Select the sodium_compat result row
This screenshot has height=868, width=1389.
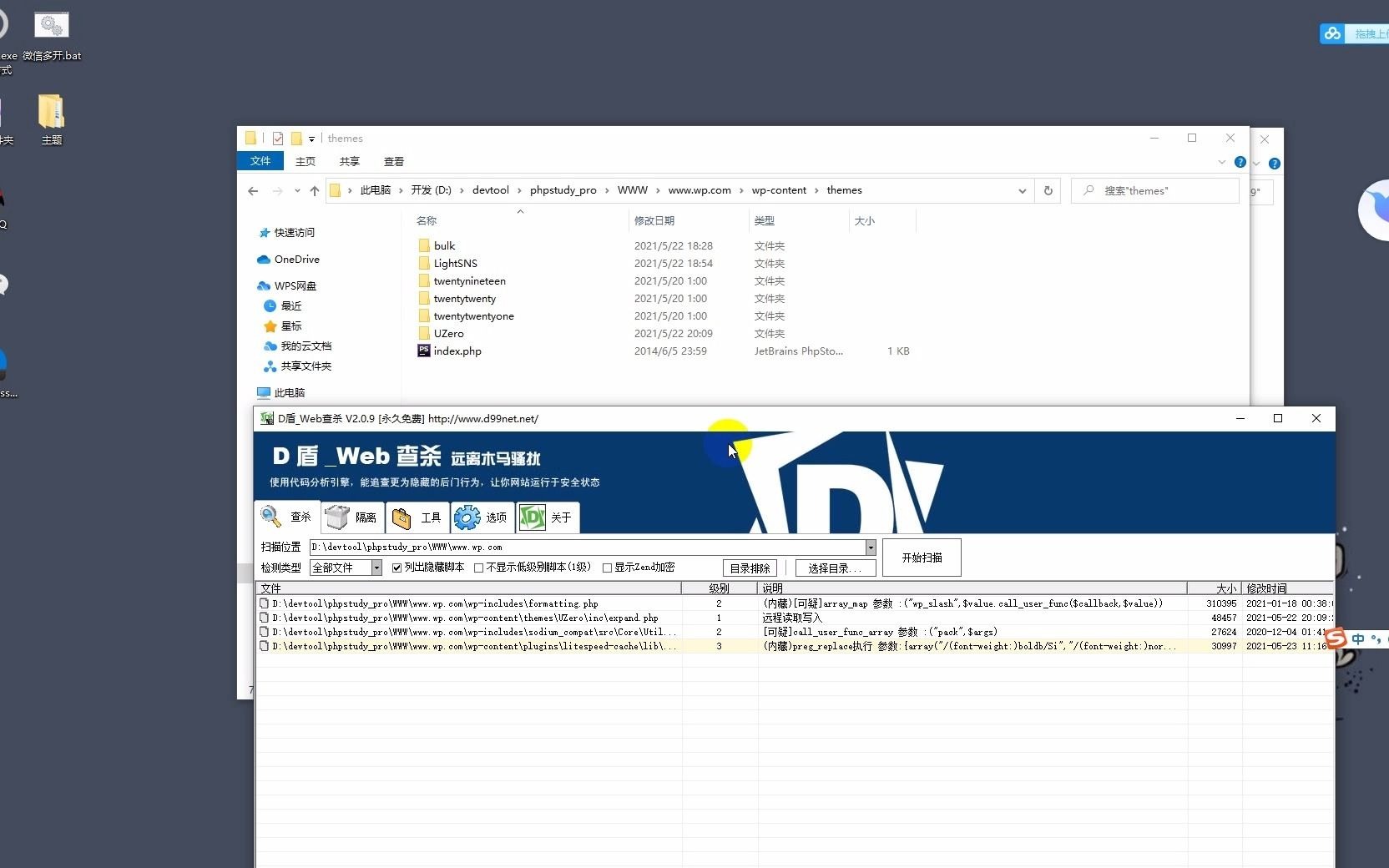click(x=795, y=632)
